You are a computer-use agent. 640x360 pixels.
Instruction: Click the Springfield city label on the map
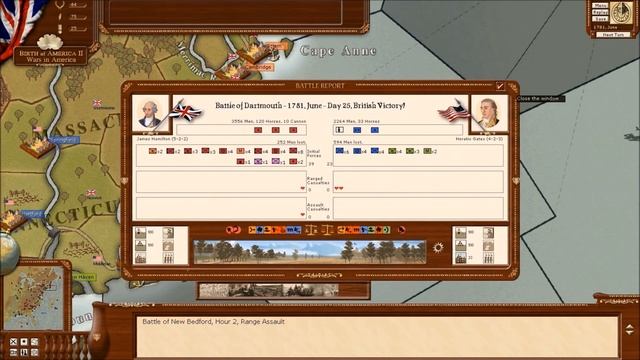[64, 140]
